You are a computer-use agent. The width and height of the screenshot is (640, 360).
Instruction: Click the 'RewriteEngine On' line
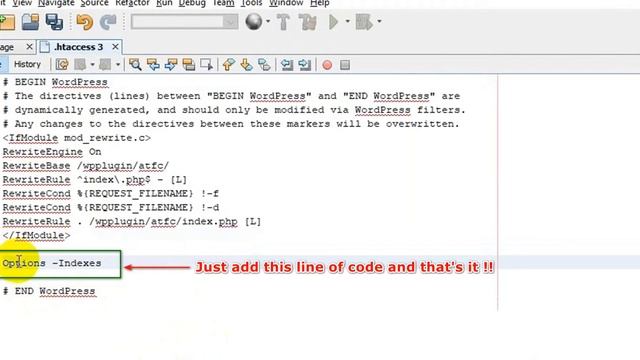(52, 152)
